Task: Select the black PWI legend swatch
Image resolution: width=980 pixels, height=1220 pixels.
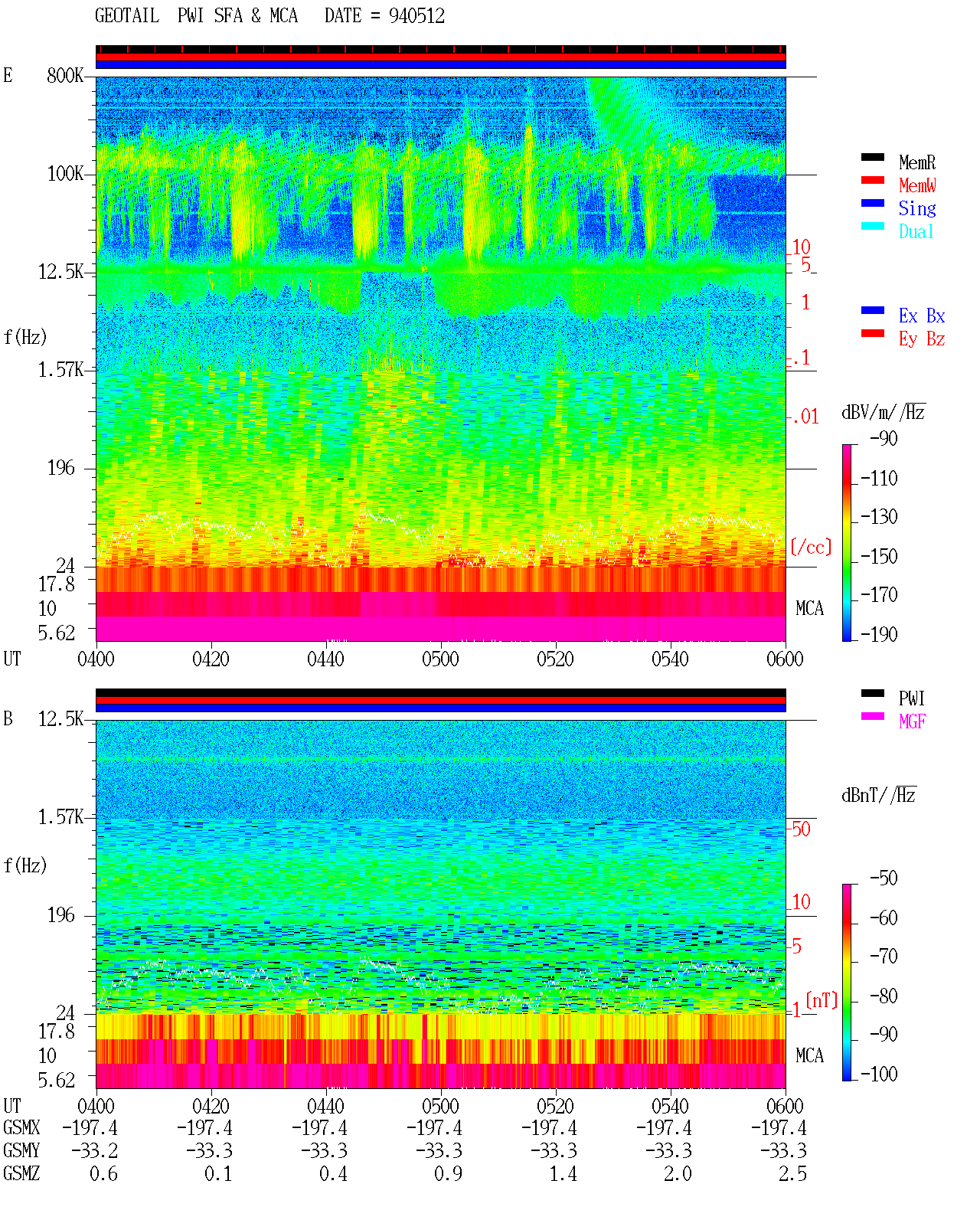Action: [873, 694]
